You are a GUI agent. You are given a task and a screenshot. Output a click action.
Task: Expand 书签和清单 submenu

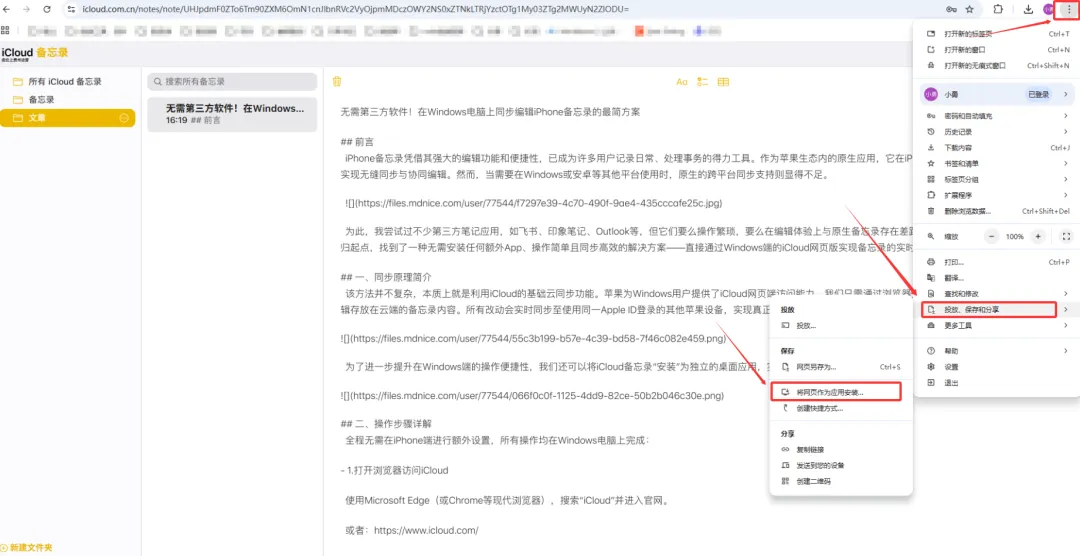997,163
